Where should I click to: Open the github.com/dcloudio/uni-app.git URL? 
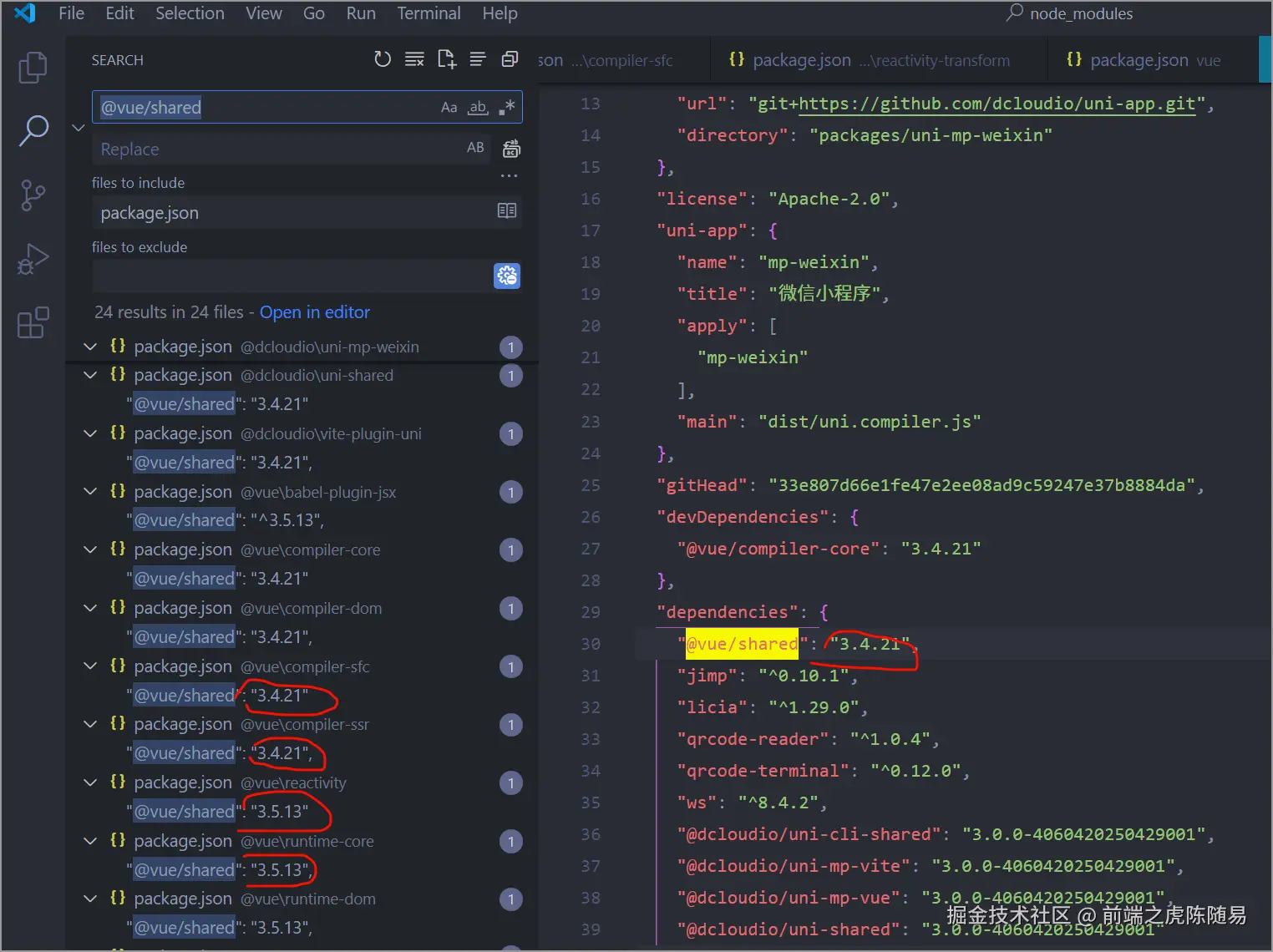(x=997, y=104)
